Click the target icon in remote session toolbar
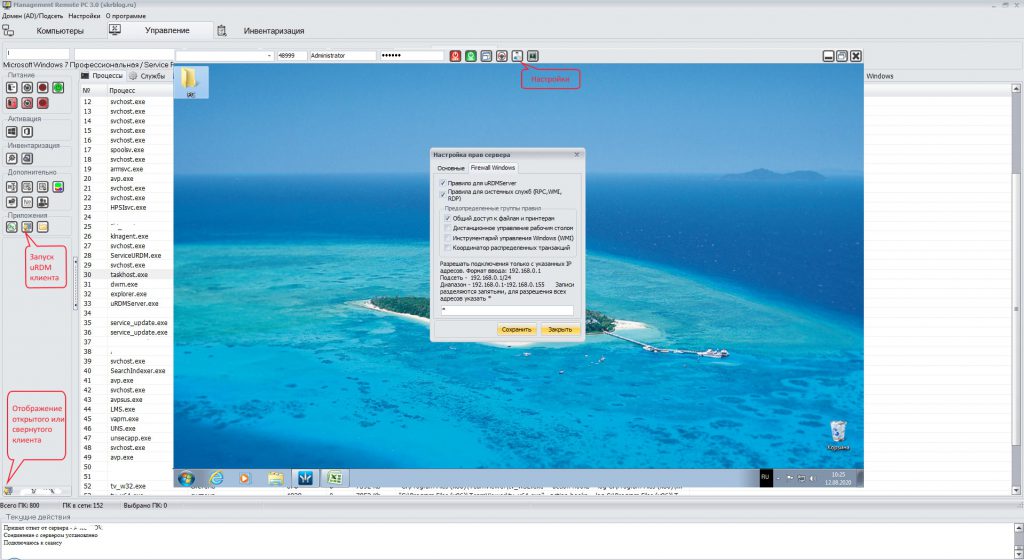 pos(502,56)
